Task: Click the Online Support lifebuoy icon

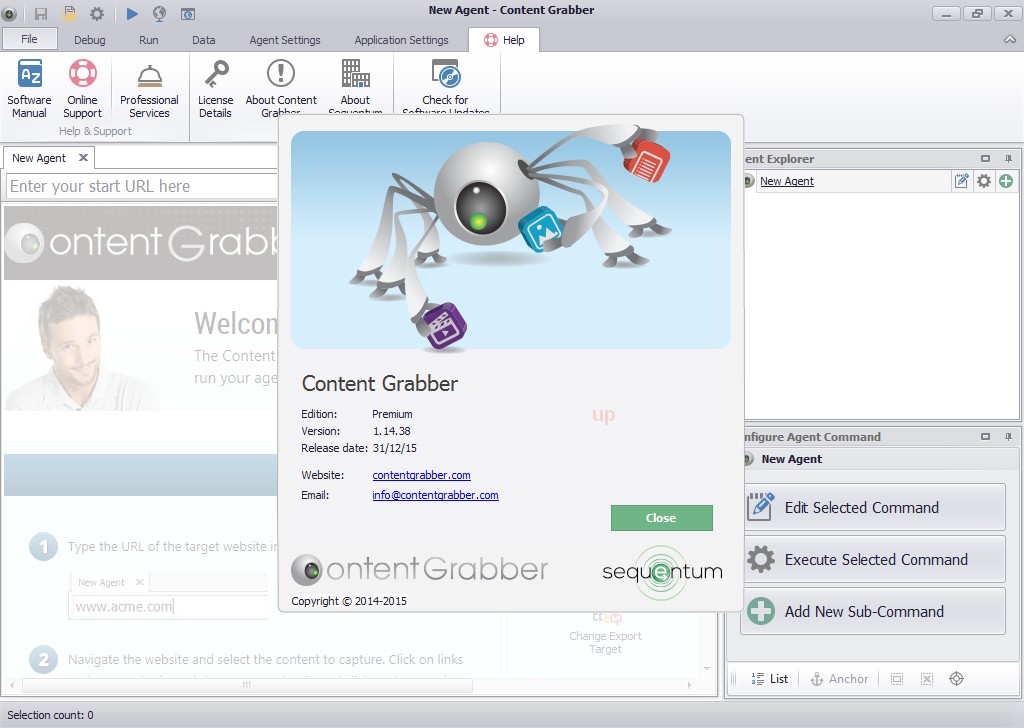Action: tap(82, 75)
